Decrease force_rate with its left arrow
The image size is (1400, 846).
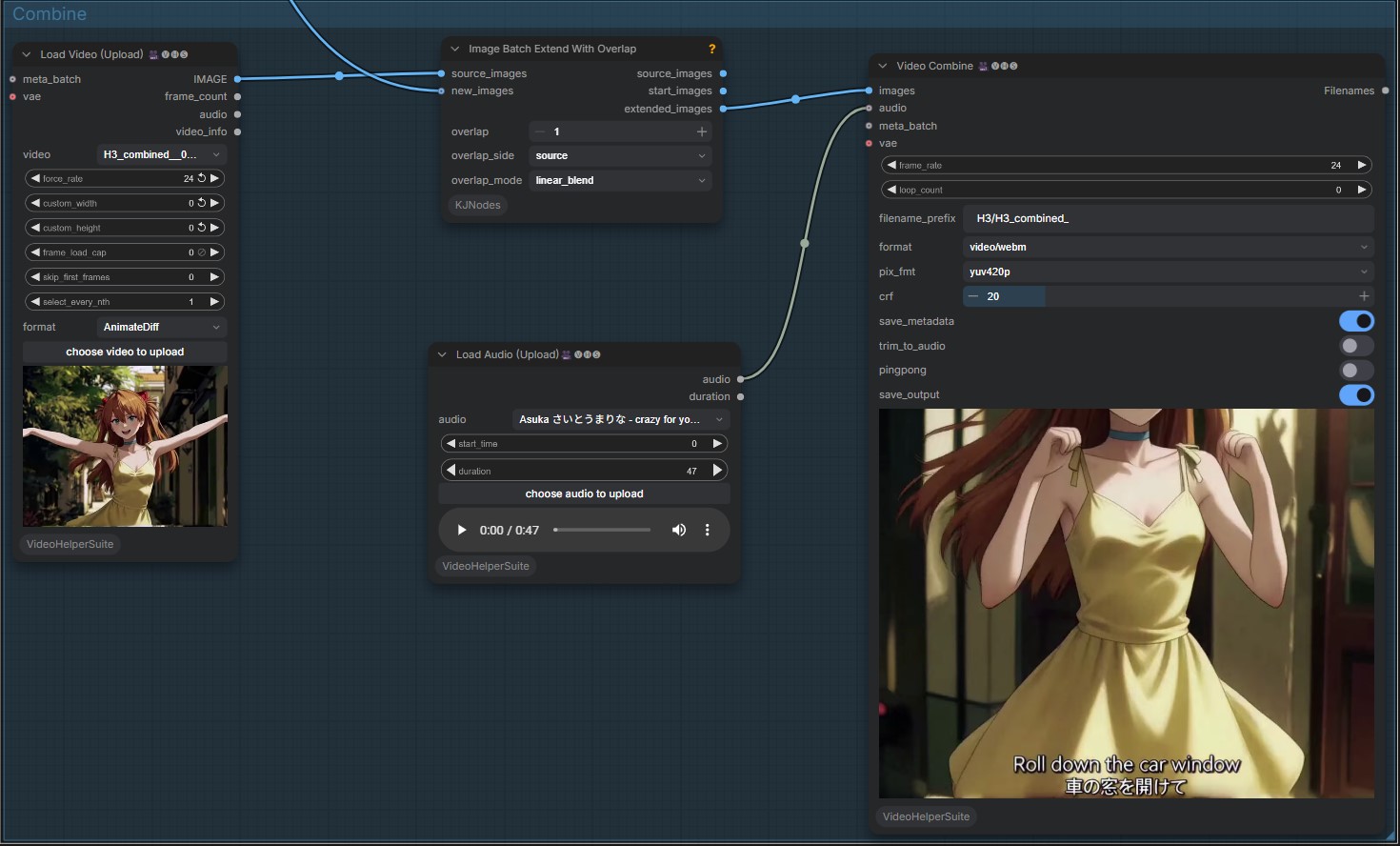pos(35,178)
